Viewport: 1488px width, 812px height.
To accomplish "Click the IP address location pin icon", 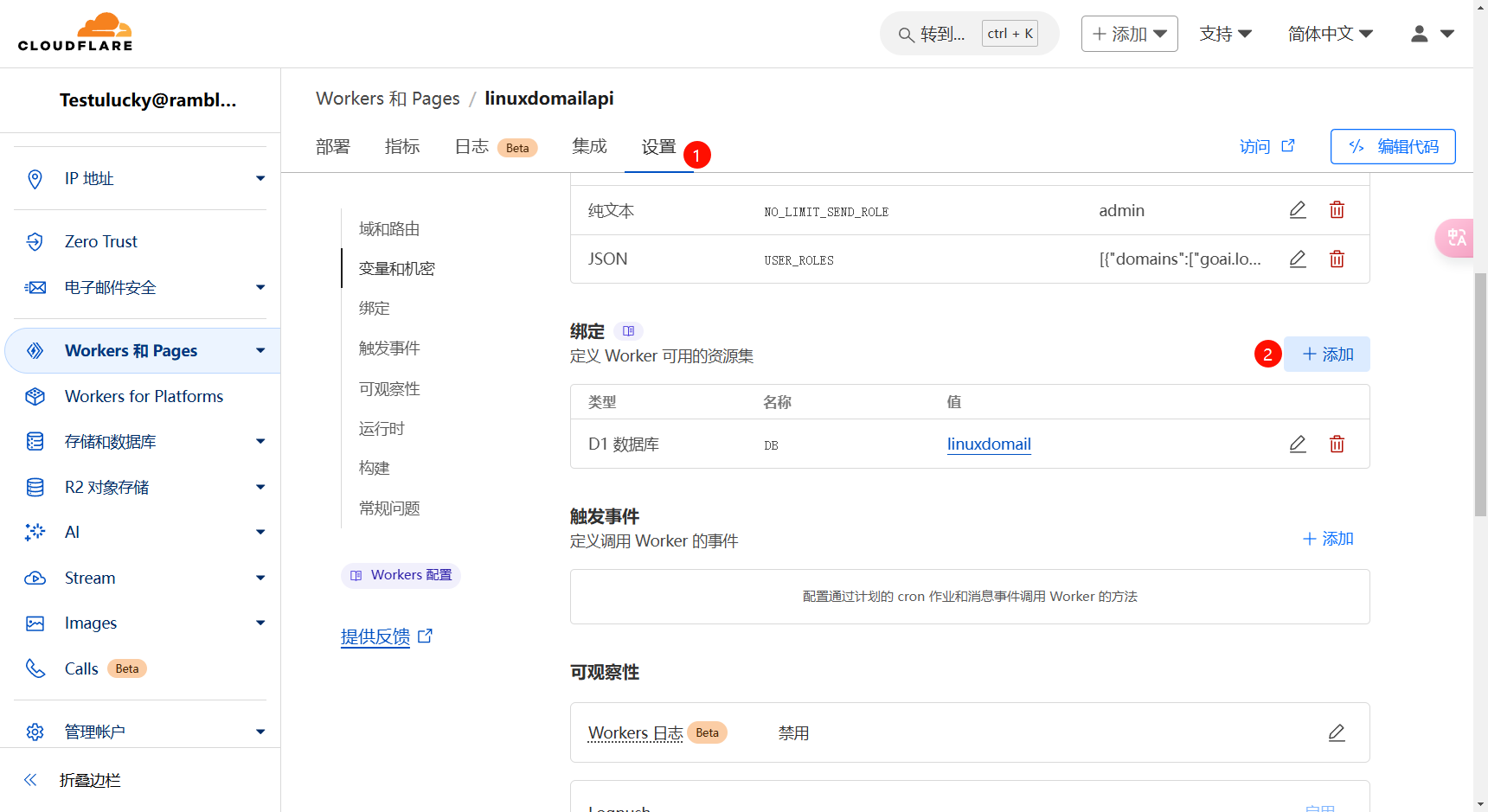I will tap(35, 179).
